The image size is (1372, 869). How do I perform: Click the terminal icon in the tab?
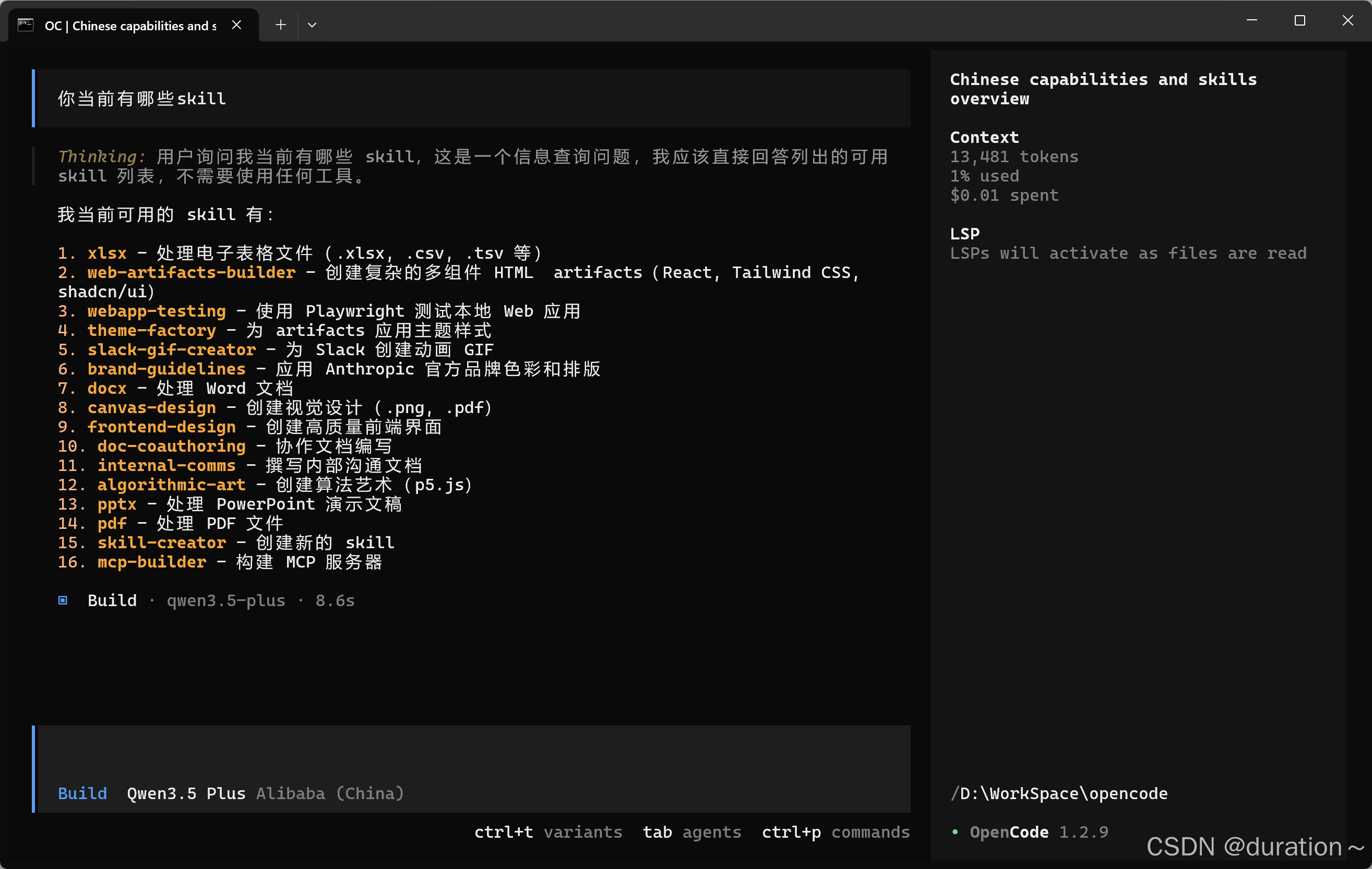(26, 25)
